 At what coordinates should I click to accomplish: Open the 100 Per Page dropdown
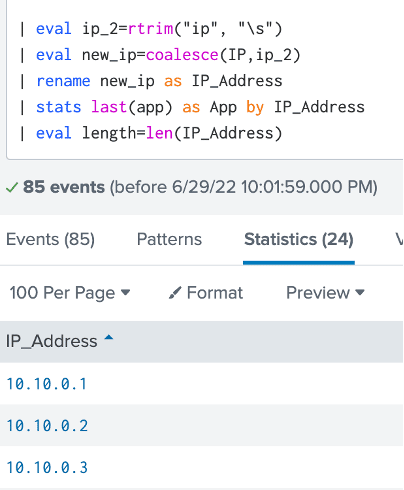pyautogui.click(x=70, y=293)
